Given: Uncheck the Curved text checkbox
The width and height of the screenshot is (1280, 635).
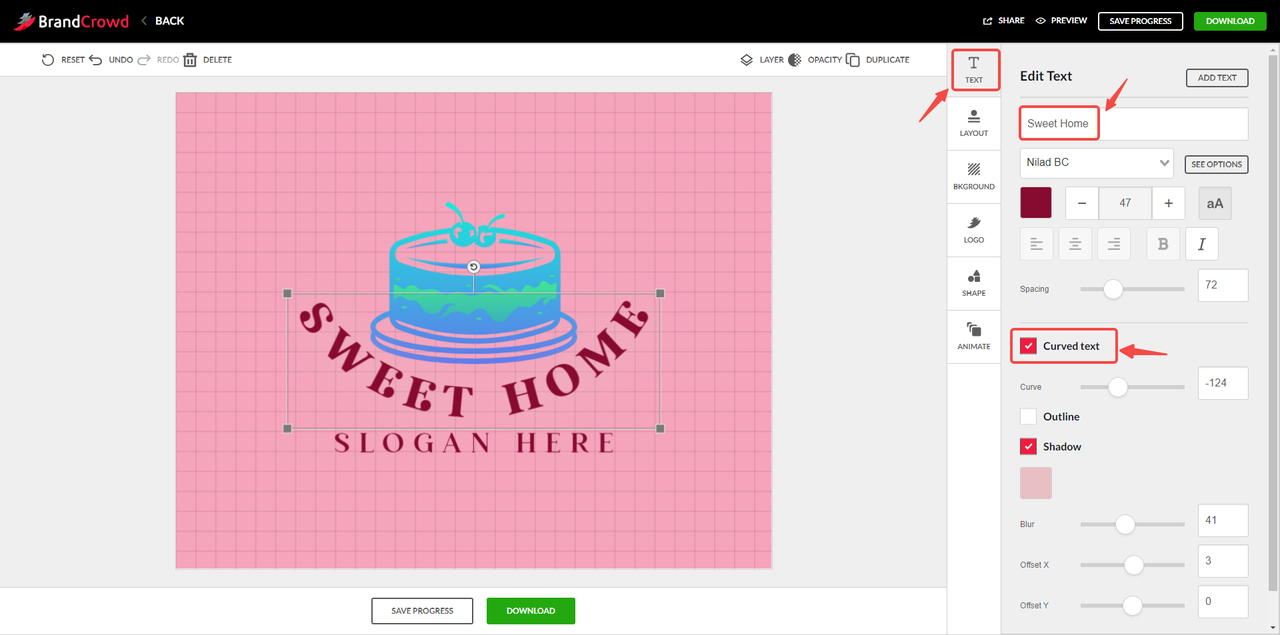Looking at the screenshot, I should [1028, 346].
